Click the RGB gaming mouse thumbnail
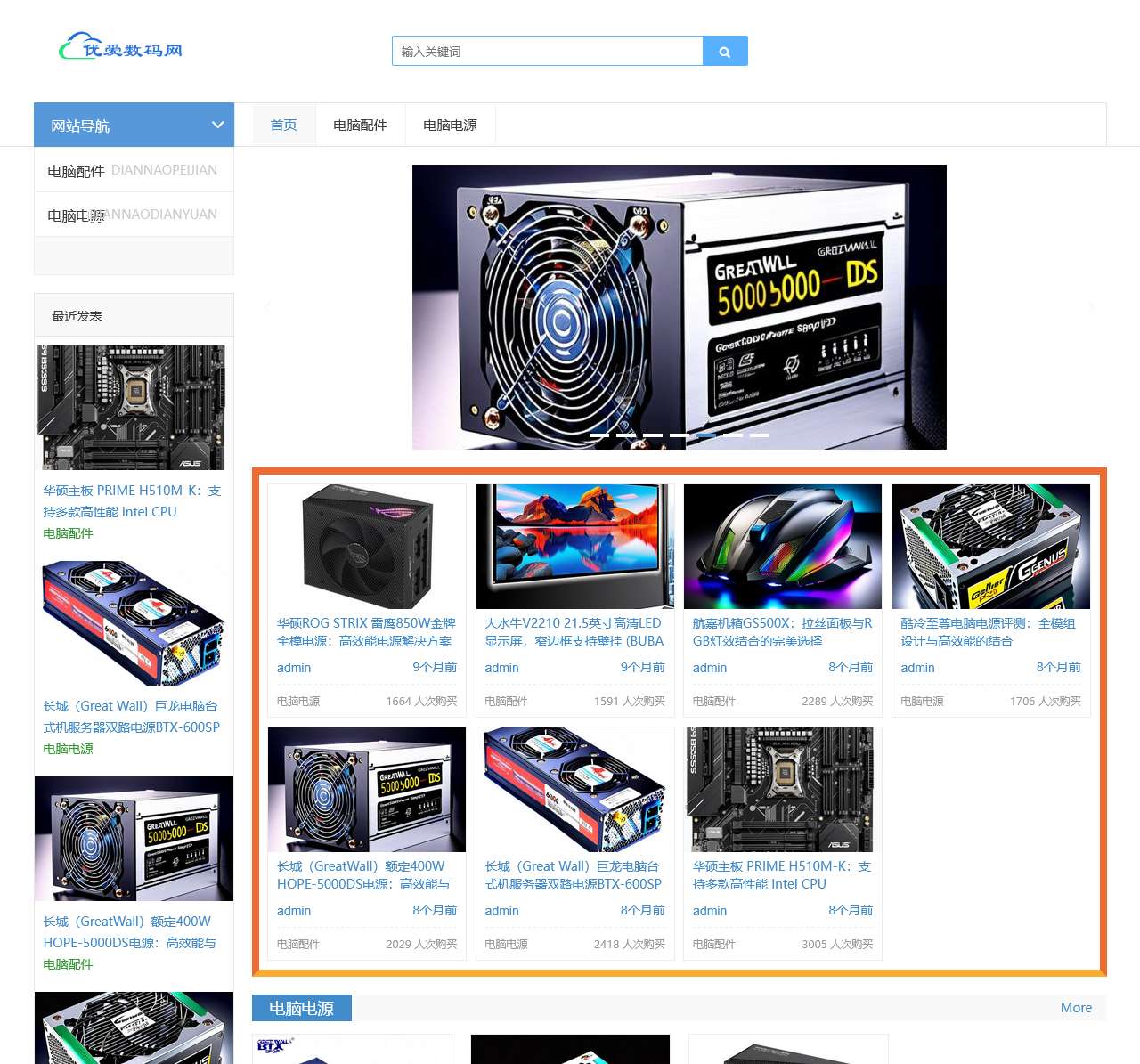Screen dimensions: 1140x1064 pyautogui.click(x=783, y=547)
